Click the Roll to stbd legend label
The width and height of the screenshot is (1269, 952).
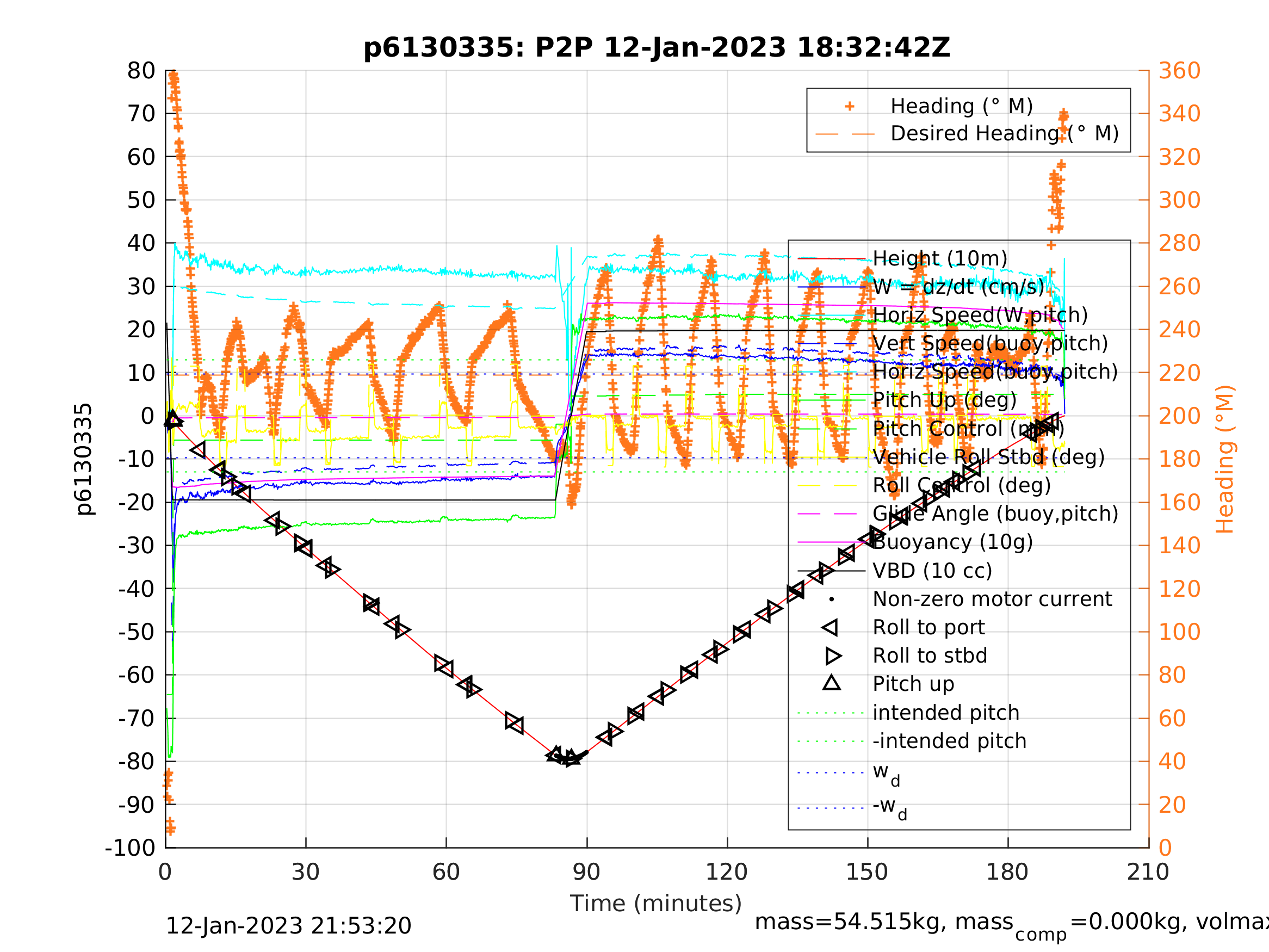(x=930, y=656)
